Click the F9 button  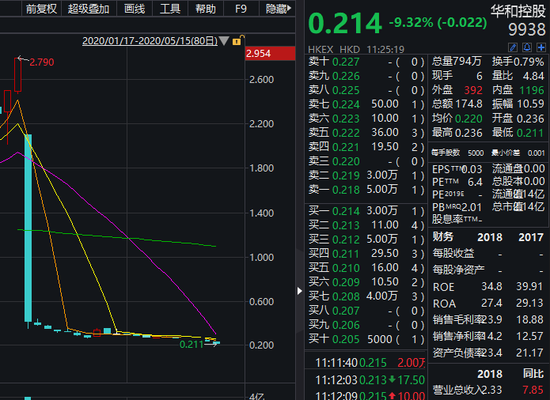point(241,9)
